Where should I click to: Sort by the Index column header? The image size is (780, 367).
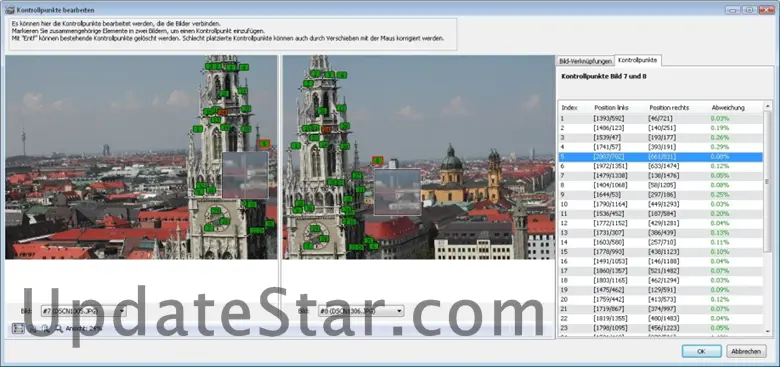pos(570,108)
